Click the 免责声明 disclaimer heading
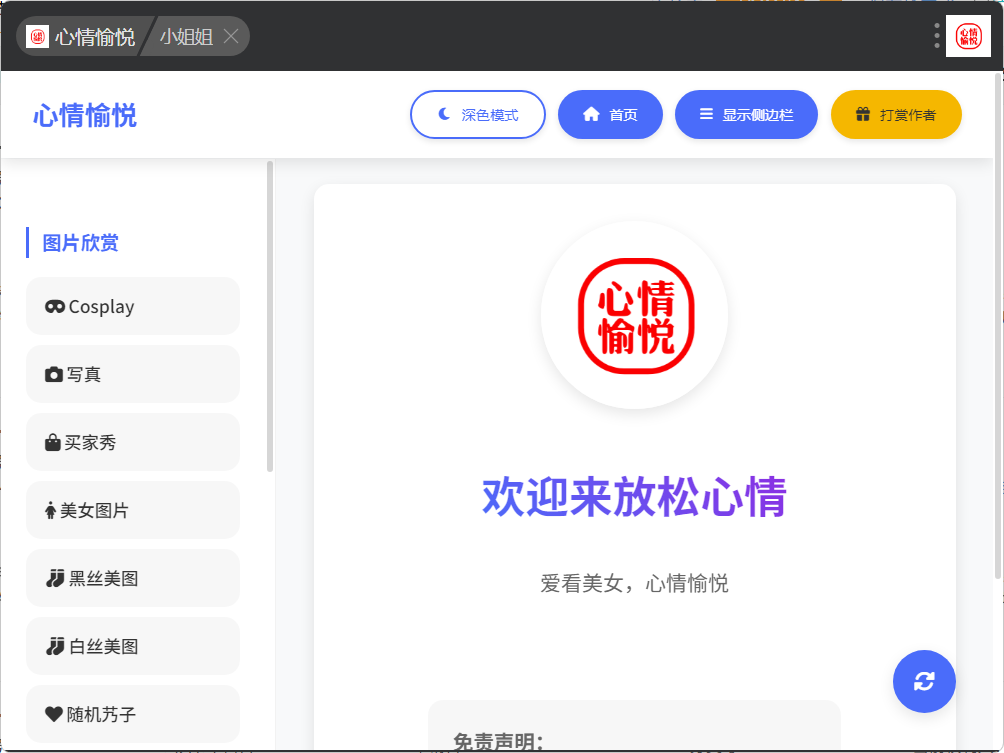 [498, 741]
